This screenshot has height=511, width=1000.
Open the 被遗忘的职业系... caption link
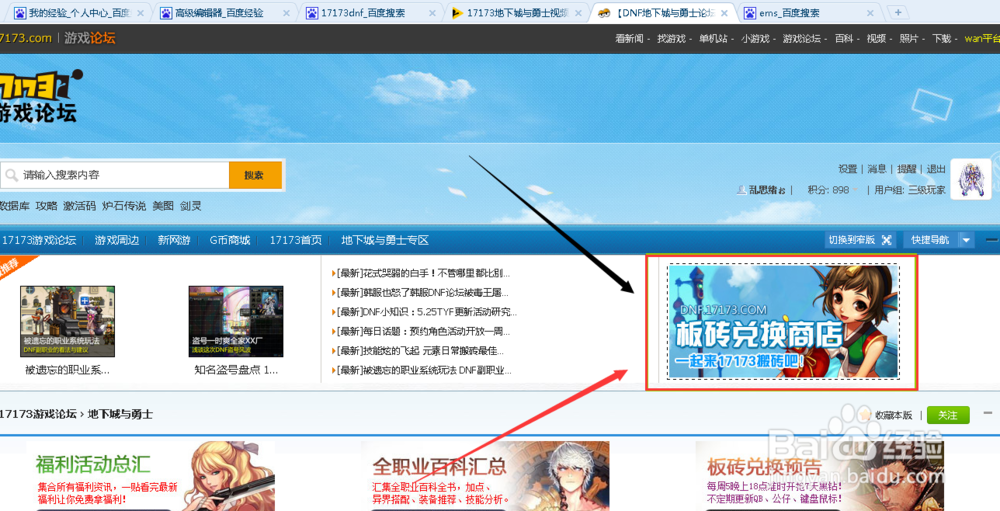pos(67,369)
